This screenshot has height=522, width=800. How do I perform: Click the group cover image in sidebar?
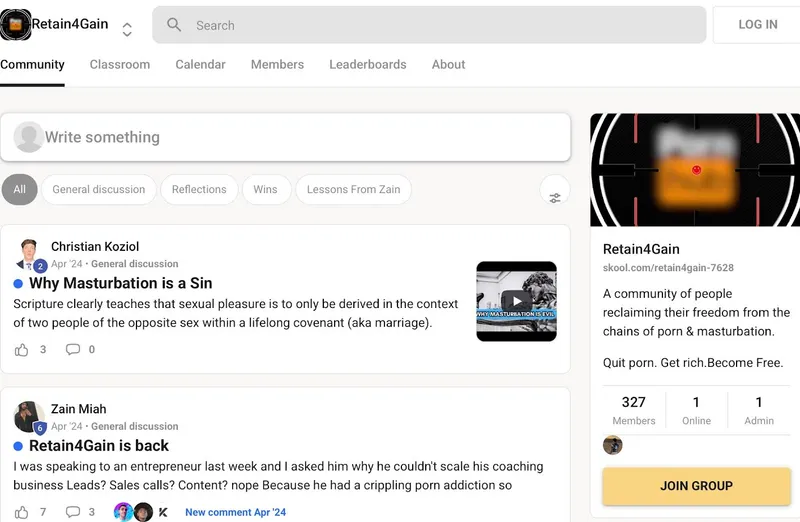[695, 170]
